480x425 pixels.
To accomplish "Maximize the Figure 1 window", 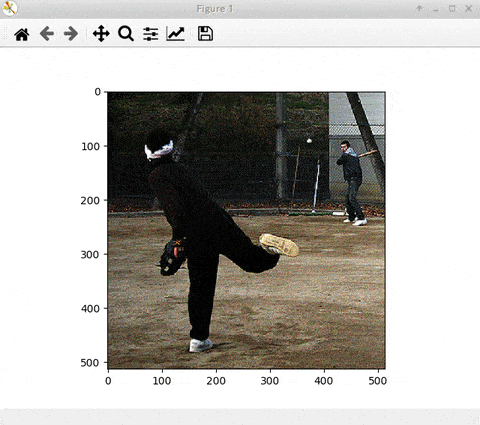I will (x=452, y=9).
